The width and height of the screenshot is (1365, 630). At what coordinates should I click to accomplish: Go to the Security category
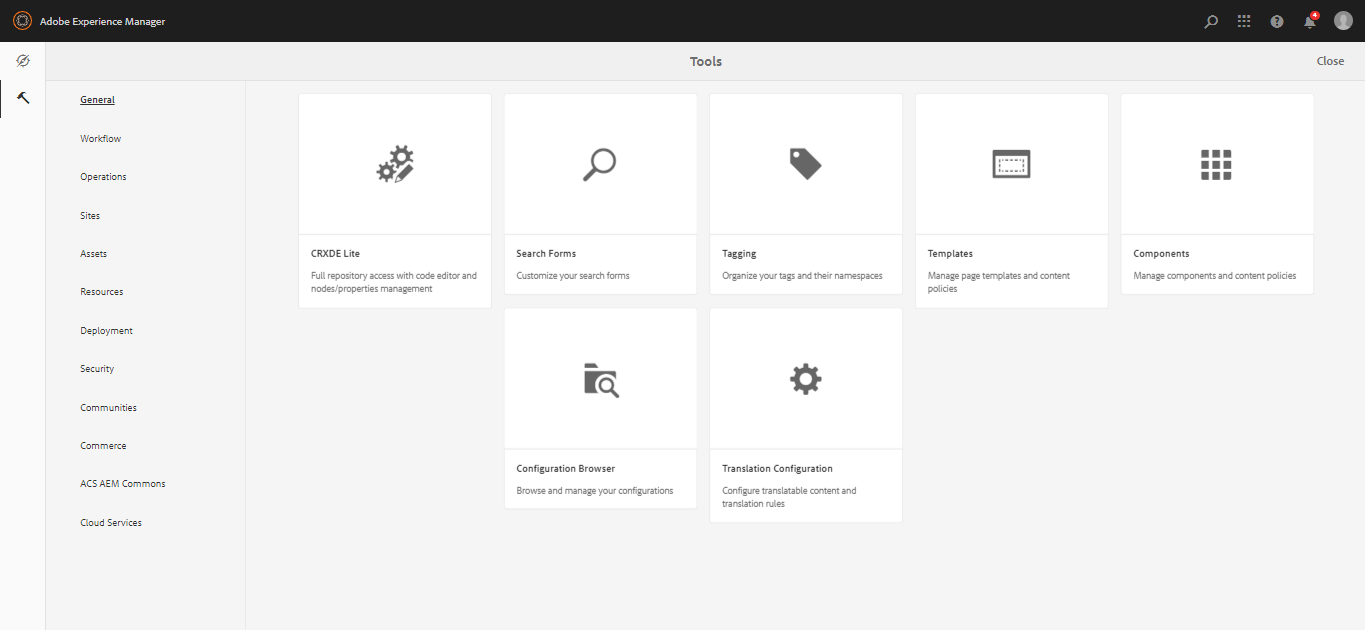point(97,369)
